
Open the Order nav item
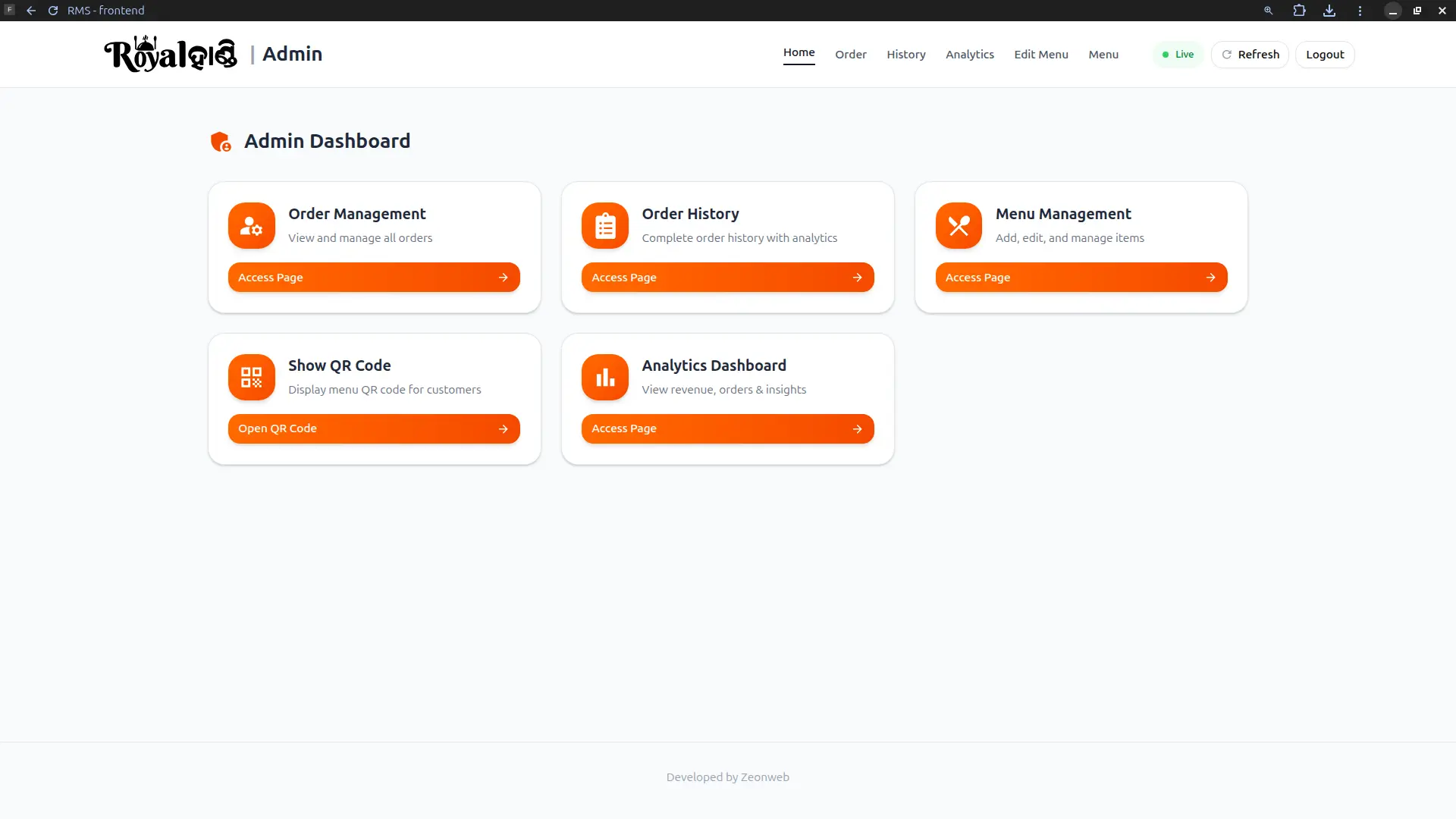851,55
